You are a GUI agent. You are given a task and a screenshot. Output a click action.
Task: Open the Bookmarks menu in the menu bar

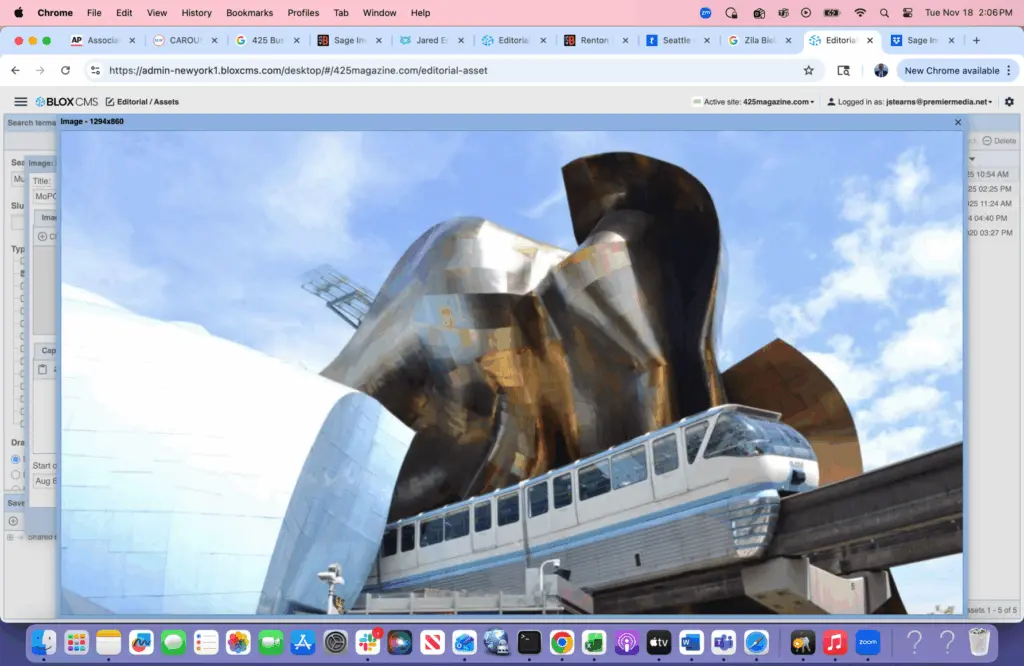249,13
